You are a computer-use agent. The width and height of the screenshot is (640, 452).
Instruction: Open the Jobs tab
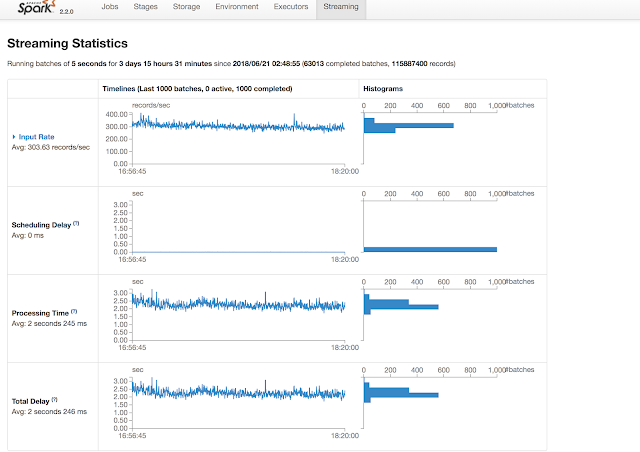[110, 7]
